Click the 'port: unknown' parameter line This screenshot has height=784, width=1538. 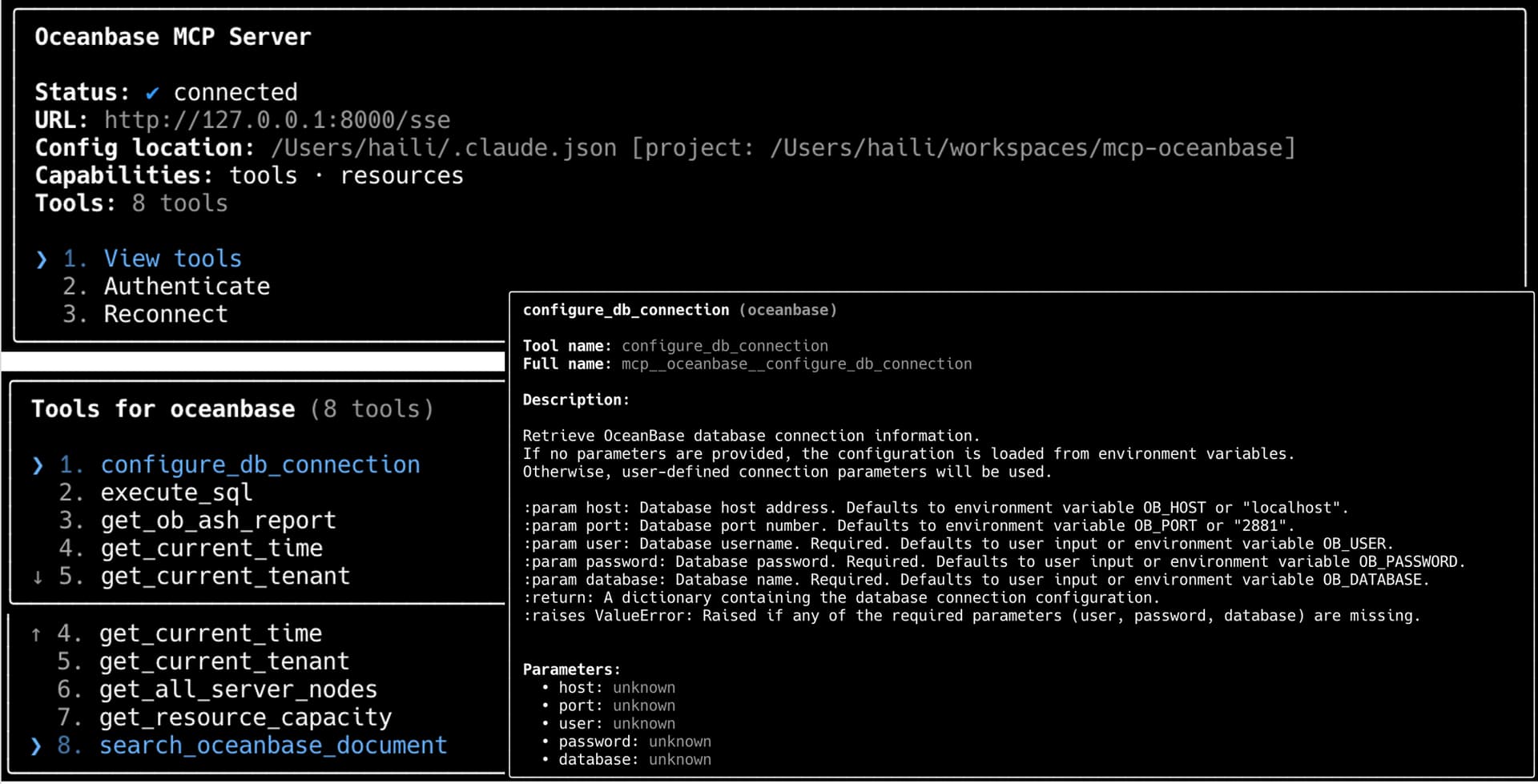(617, 706)
